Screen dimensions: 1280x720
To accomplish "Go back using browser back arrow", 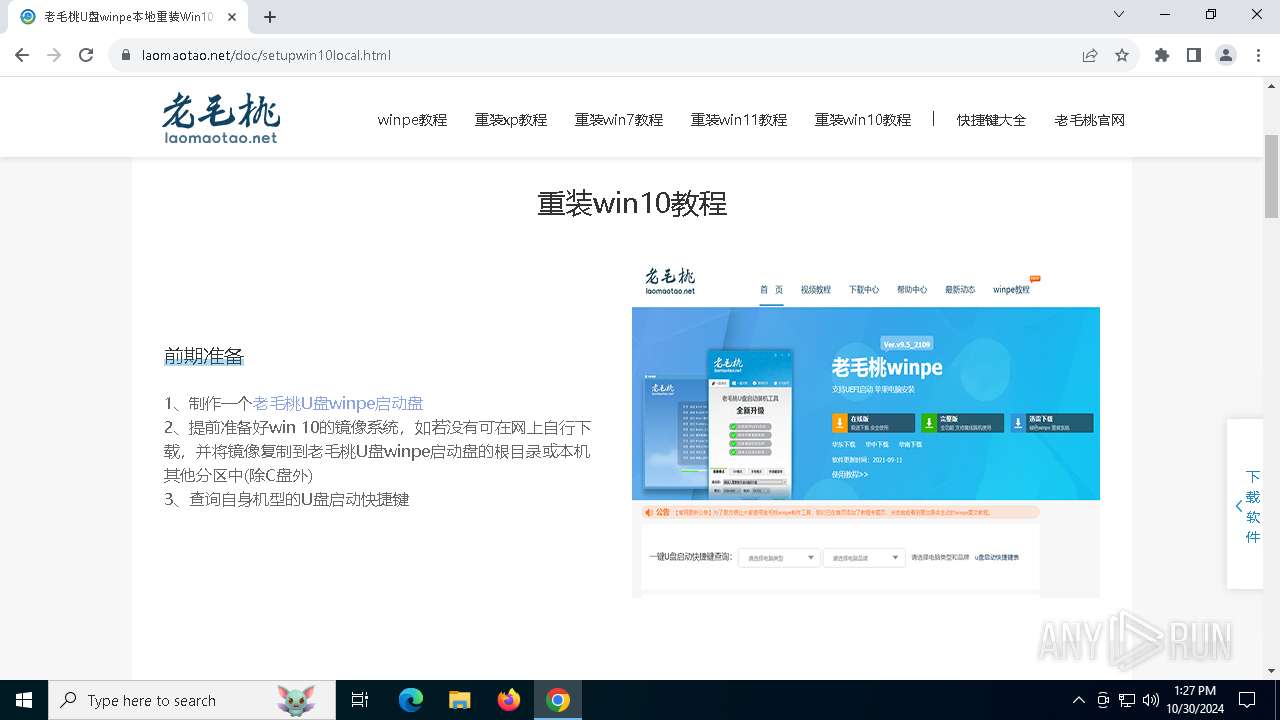I will click(22, 55).
